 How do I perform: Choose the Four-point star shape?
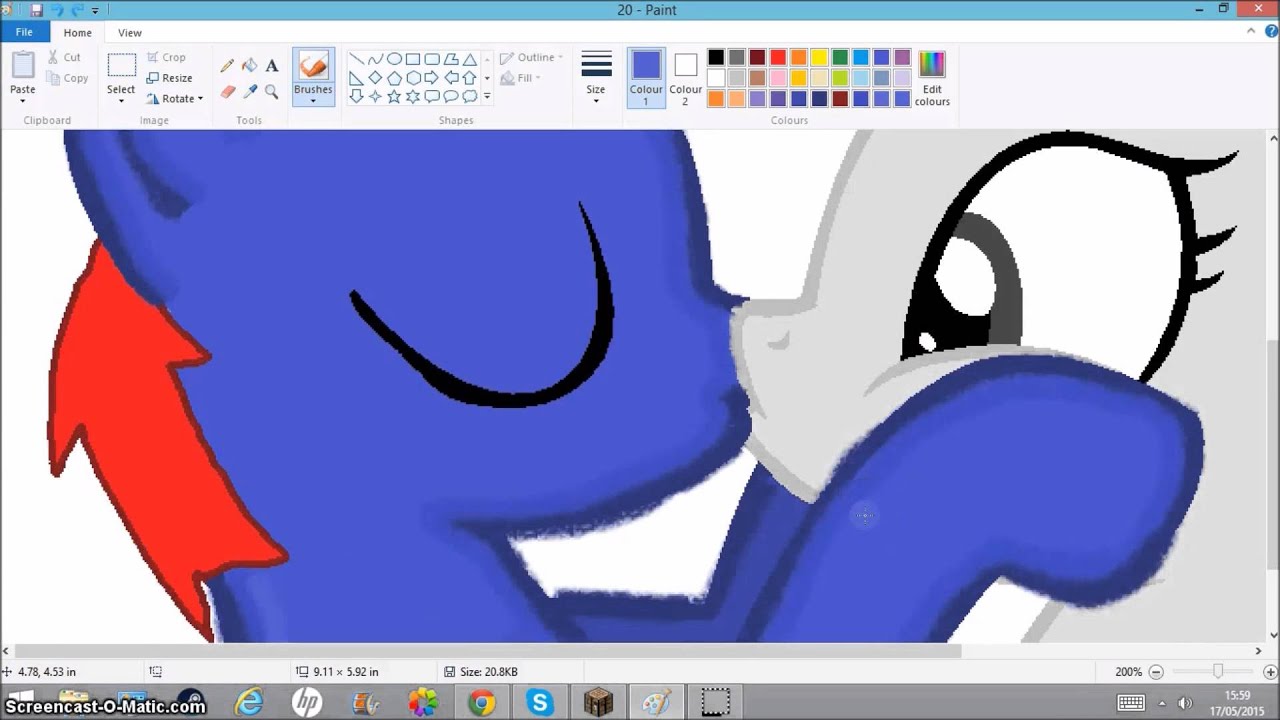[x=375, y=97]
